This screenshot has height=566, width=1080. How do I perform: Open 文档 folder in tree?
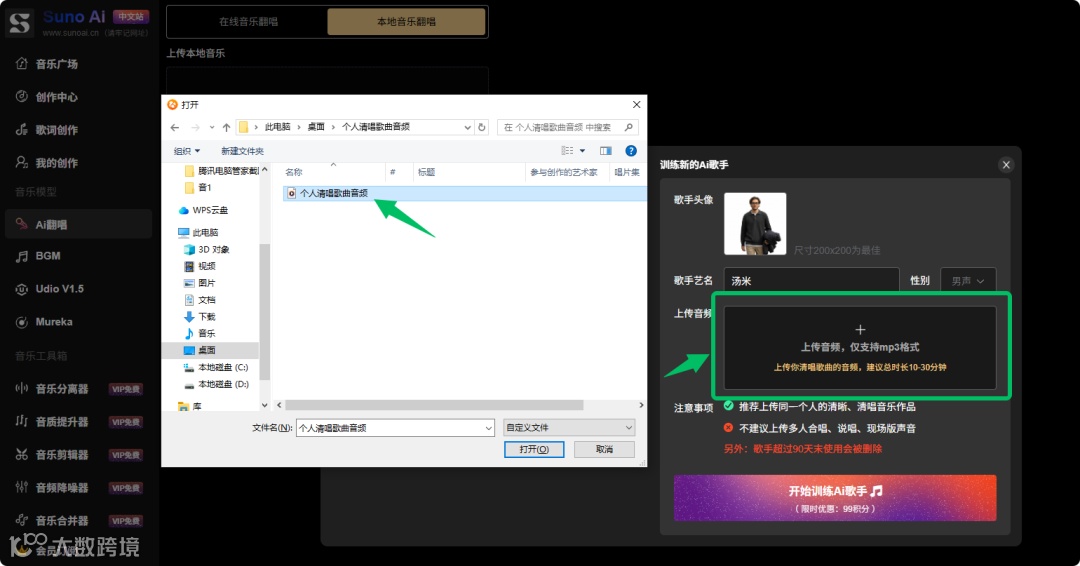click(x=200, y=300)
